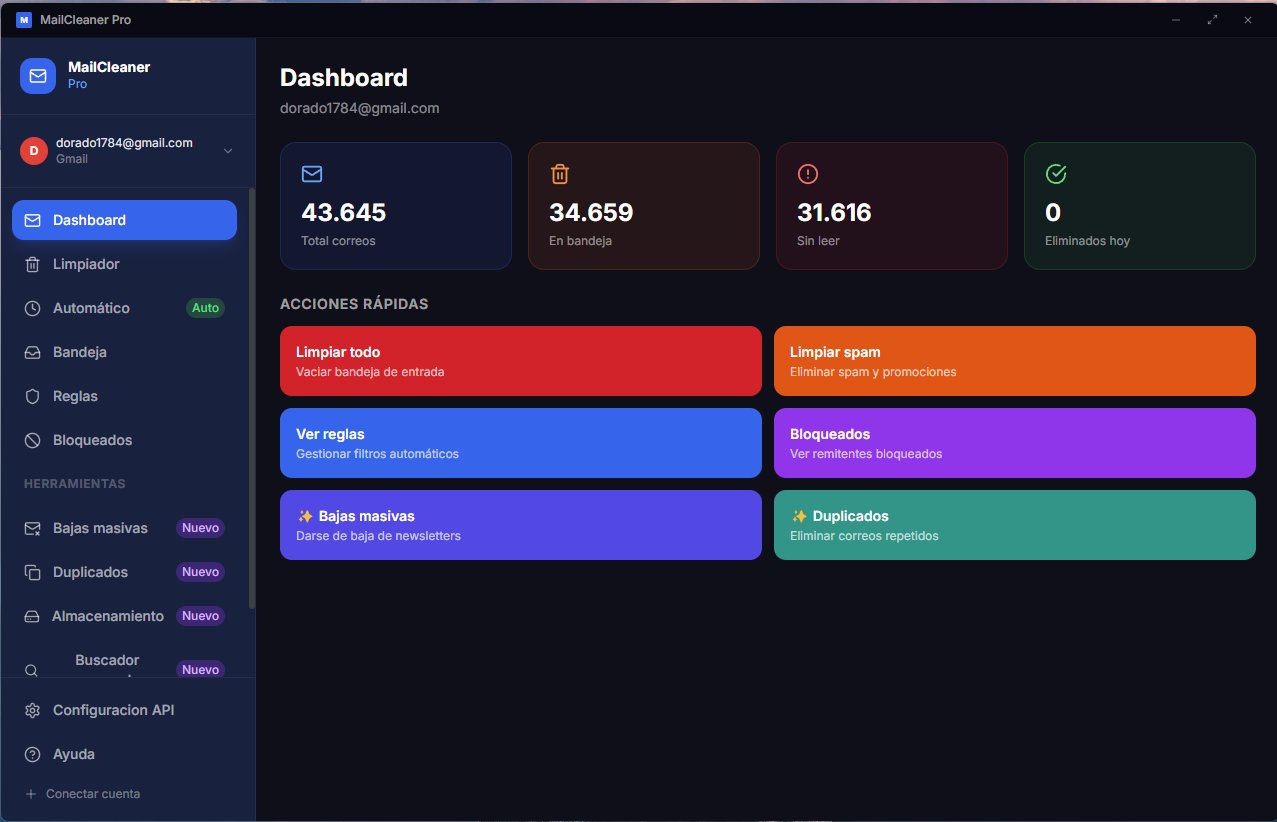Click the 34.659 en bandeja value
Image resolution: width=1277 pixels, height=822 pixels.
pos(591,212)
